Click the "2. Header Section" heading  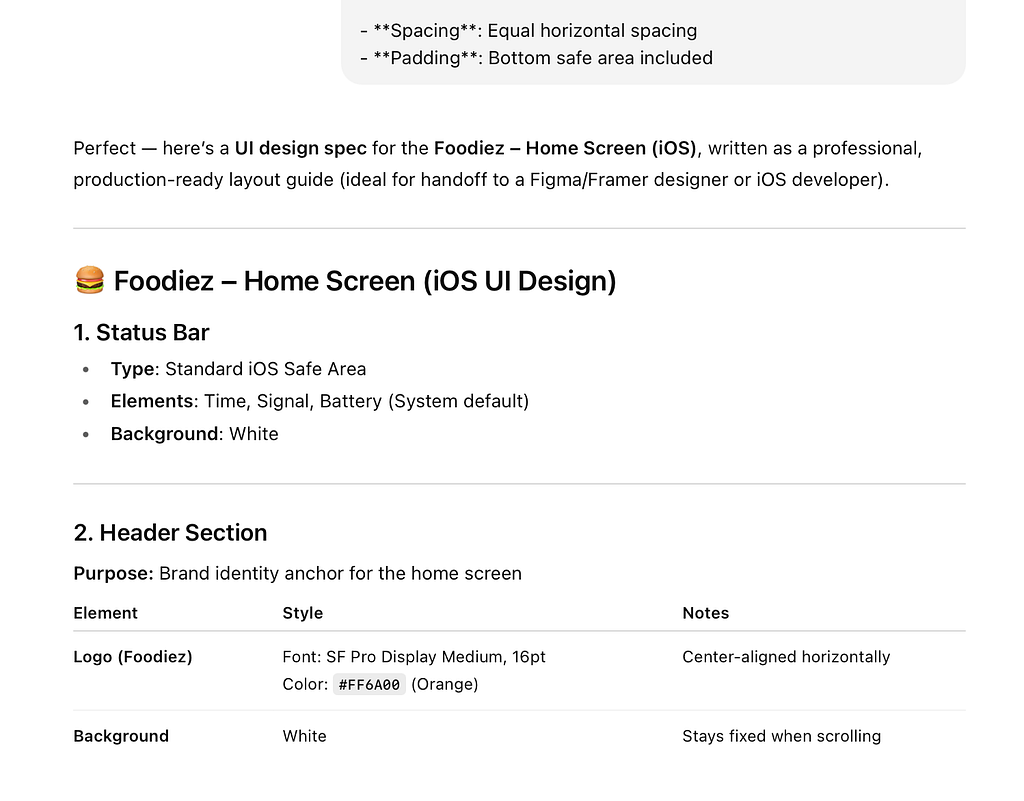[x=170, y=533]
